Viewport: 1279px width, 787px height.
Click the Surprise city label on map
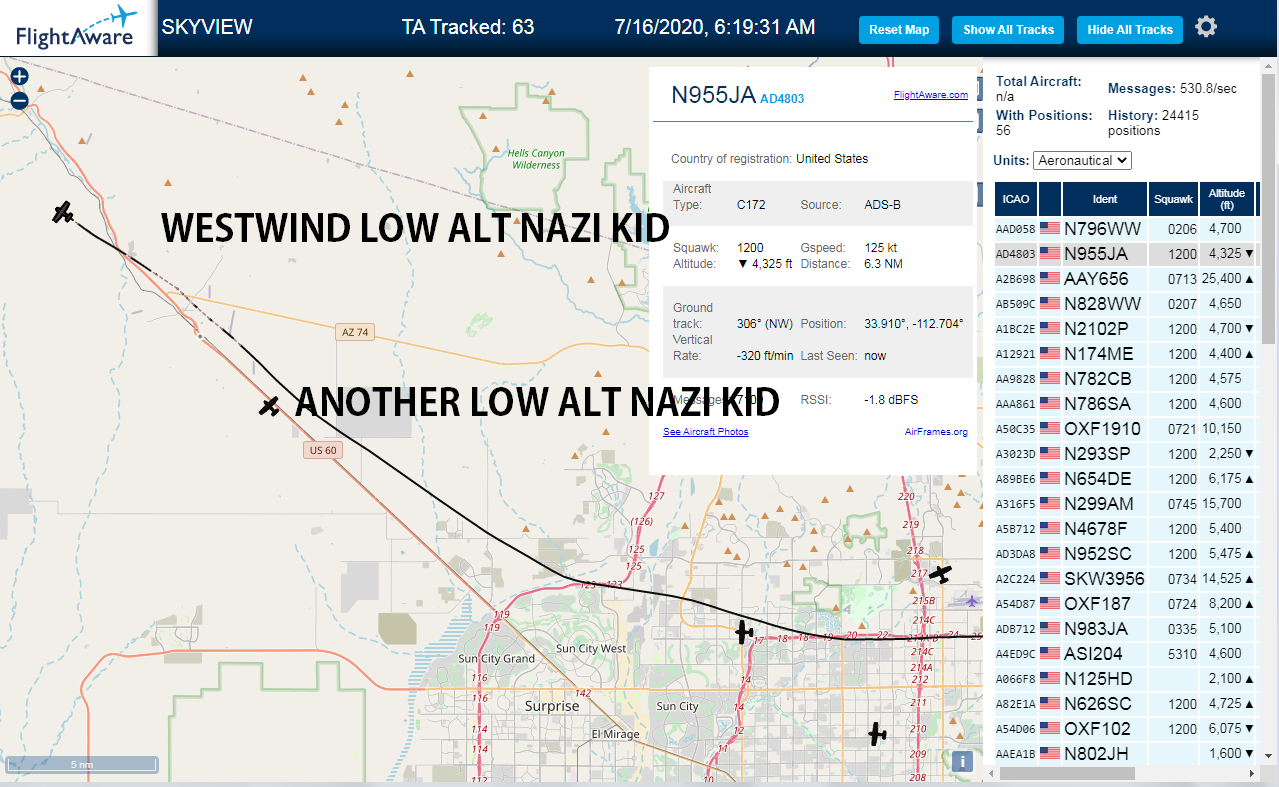[552, 706]
